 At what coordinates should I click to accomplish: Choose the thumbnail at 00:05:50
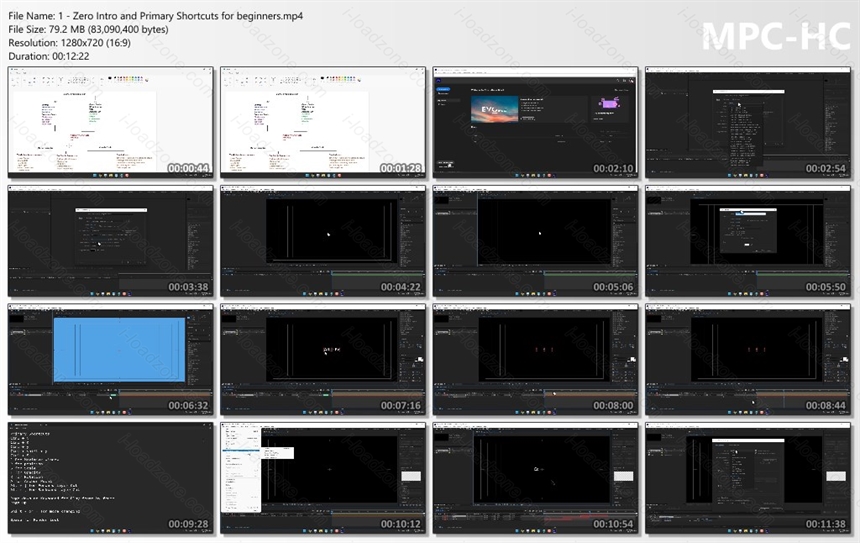[748, 241]
